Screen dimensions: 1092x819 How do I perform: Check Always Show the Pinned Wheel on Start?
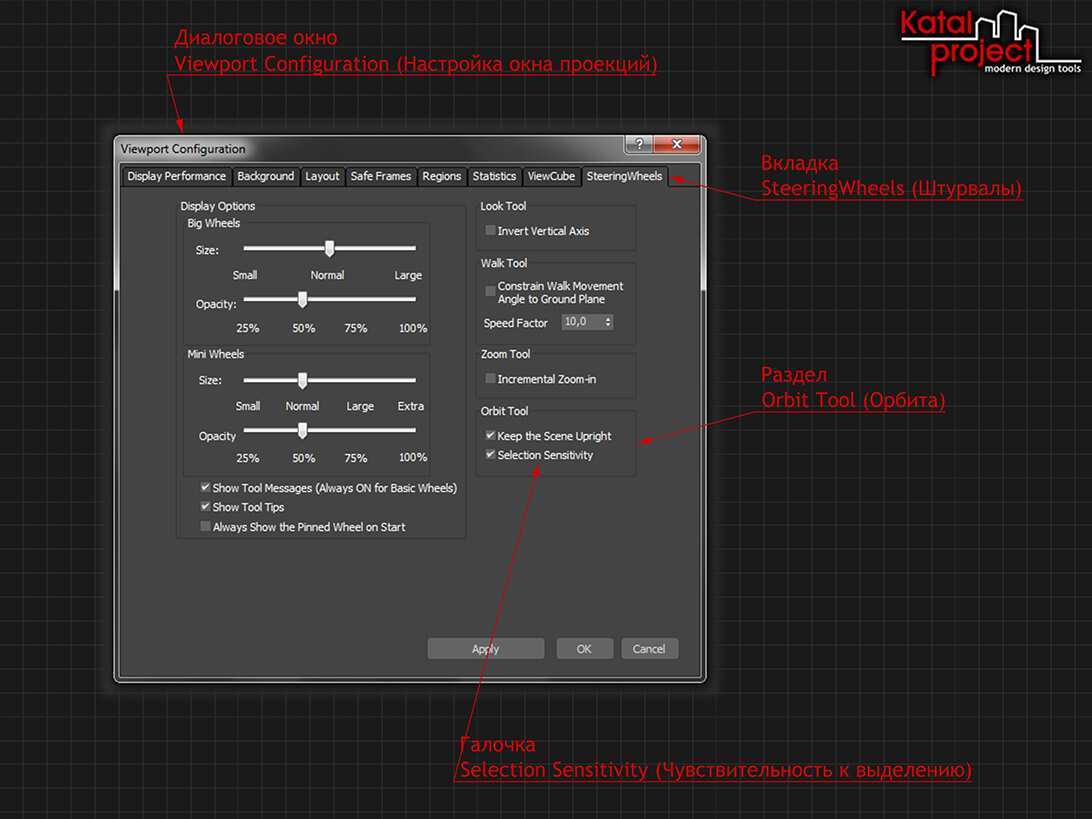(x=205, y=527)
